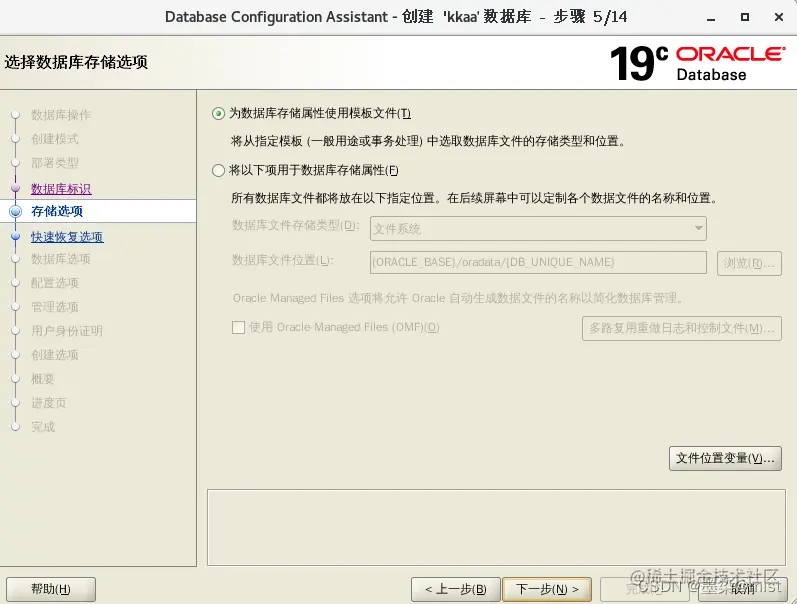This screenshot has height=604, width=797.
Task: Click the Oracle 19c Database logo
Action: pyautogui.click(x=697, y=64)
